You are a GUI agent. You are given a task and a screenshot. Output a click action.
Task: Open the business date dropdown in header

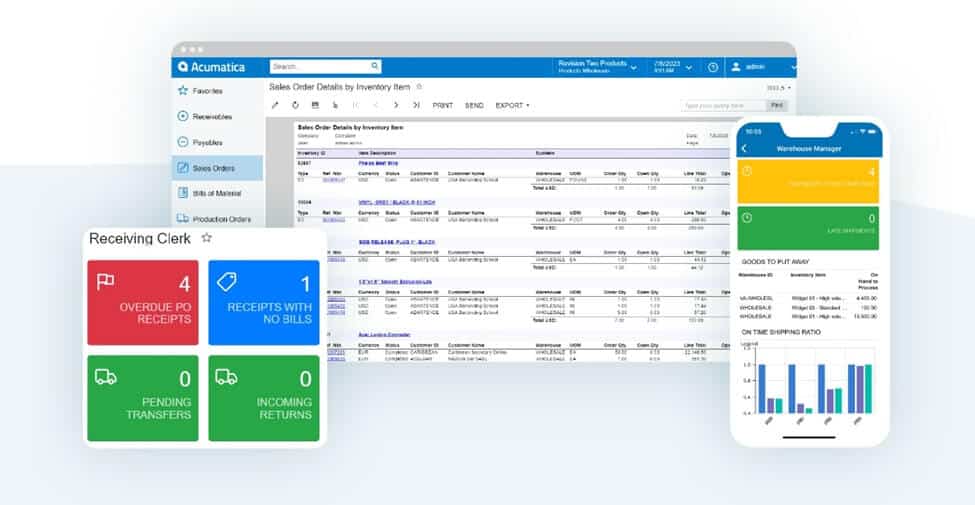pos(672,67)
